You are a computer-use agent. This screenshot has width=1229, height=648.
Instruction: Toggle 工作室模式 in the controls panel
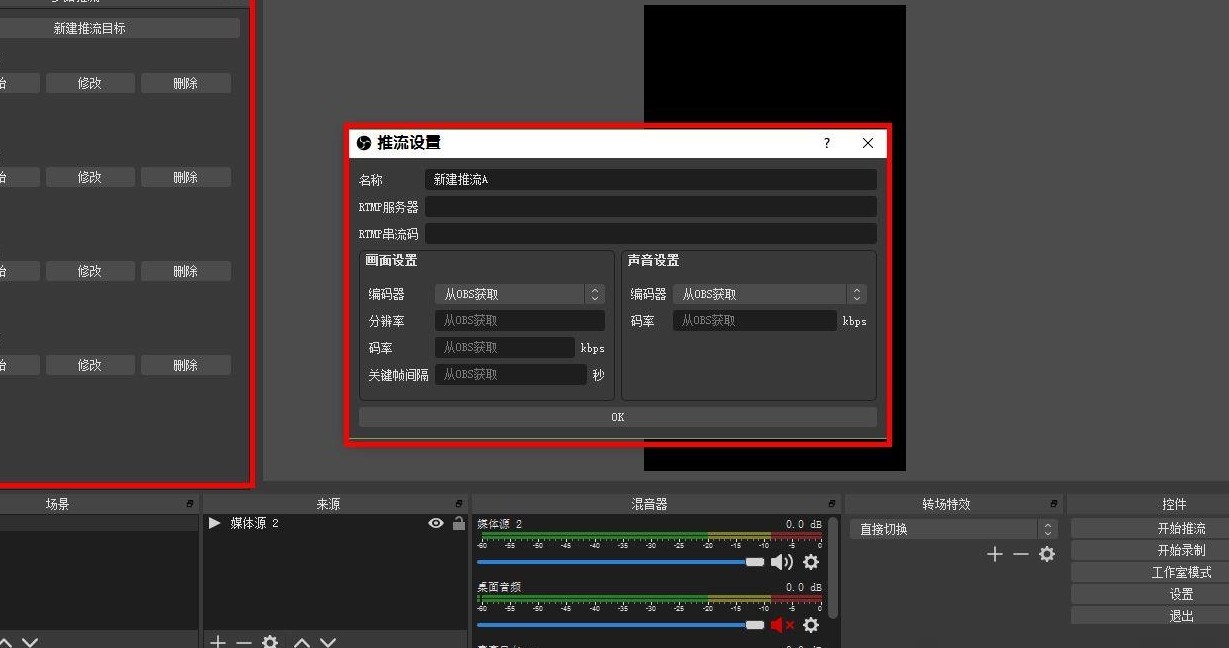pyautogui.click(x=1150, y=572)
